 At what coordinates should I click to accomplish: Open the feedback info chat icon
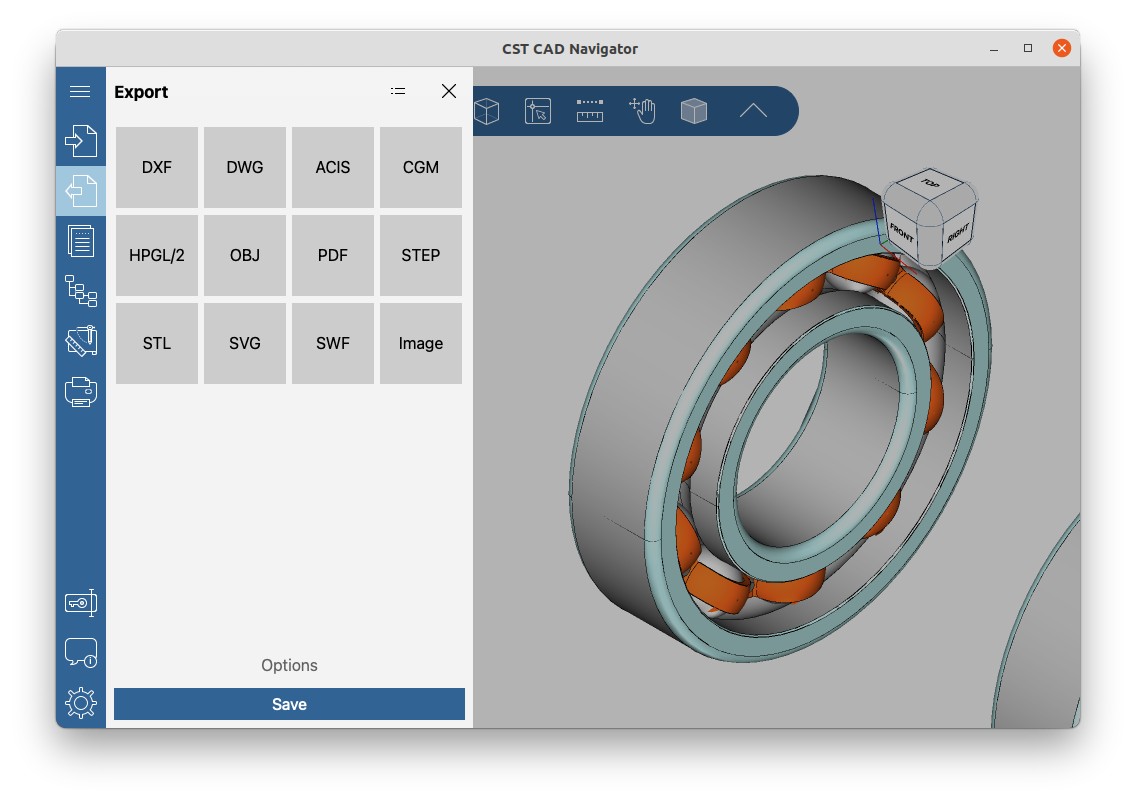click(80, 653)
